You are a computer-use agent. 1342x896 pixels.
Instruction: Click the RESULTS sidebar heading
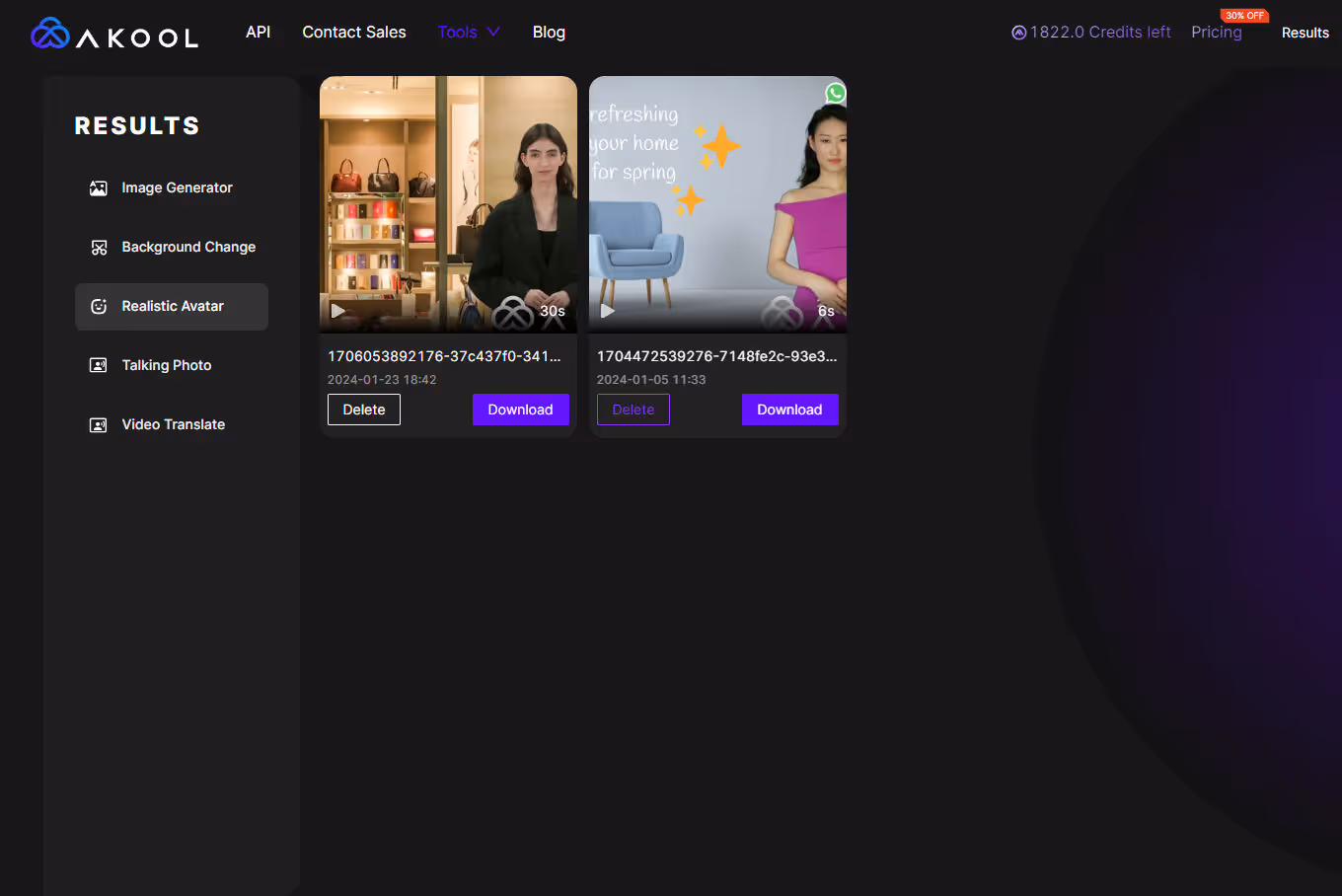137,126
